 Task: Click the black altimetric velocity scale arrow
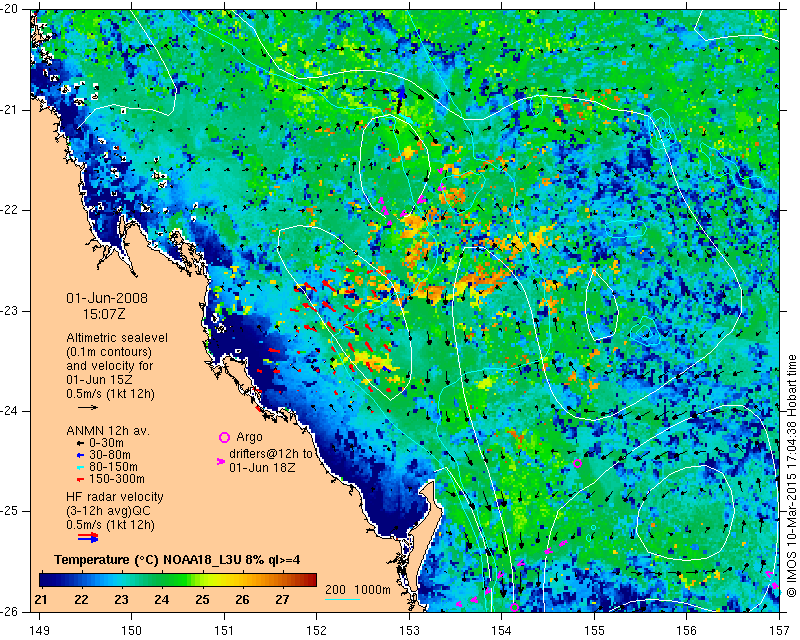point(88,407)
